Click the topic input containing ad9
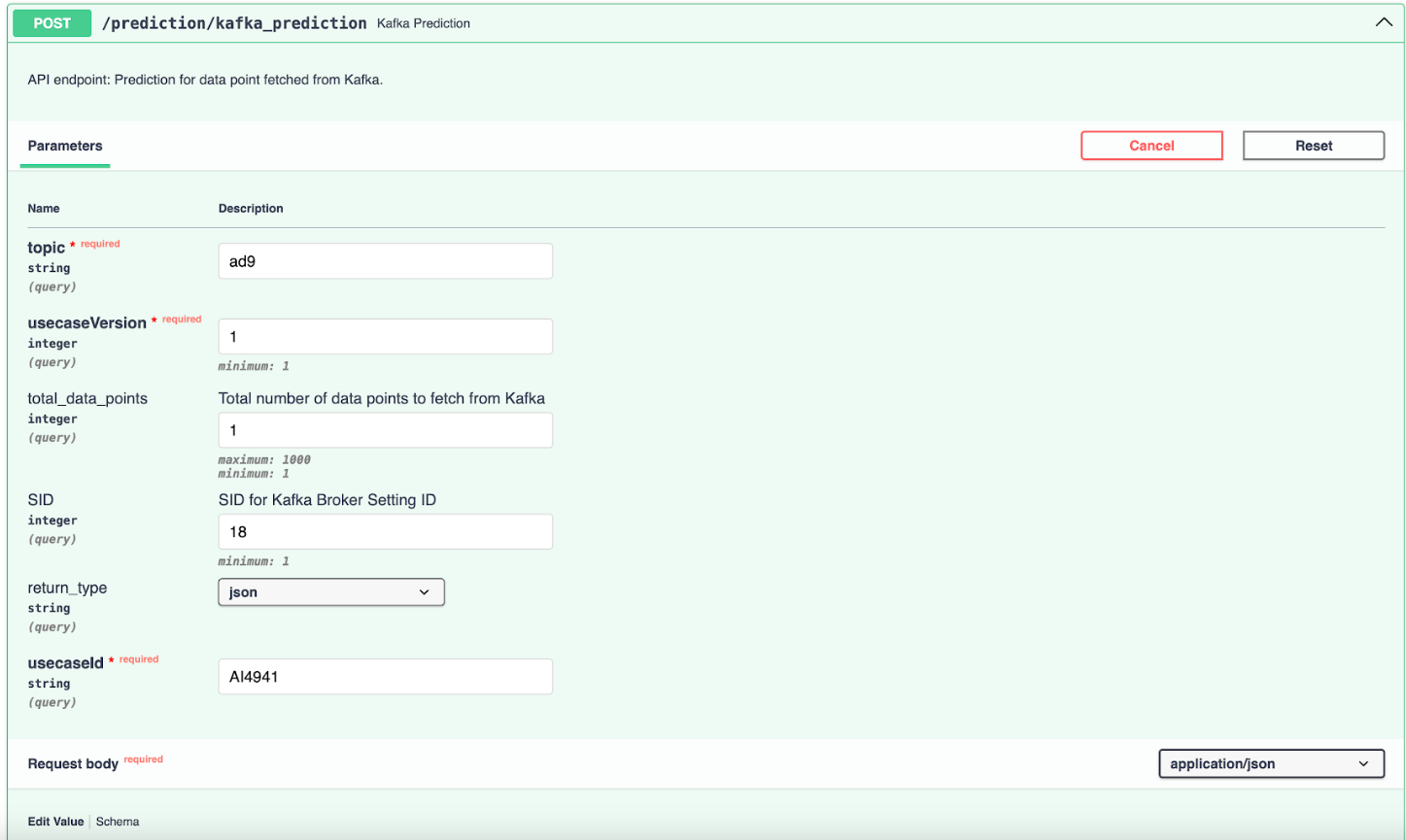Screen dimensions: 1406x840 (x=385, y=260)
